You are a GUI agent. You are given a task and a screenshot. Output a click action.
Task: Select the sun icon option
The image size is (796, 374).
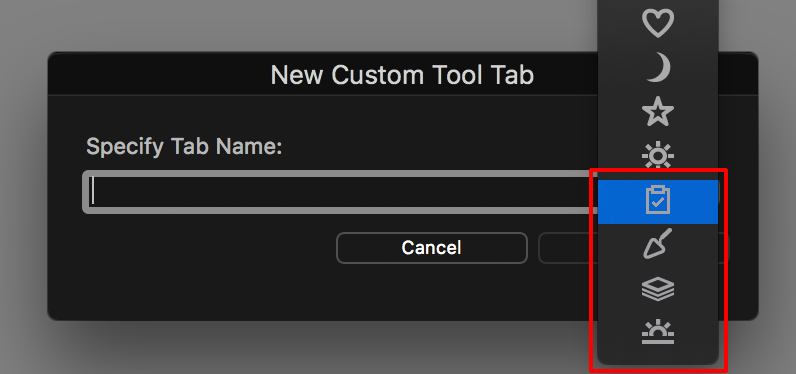[x=658, y=155]
